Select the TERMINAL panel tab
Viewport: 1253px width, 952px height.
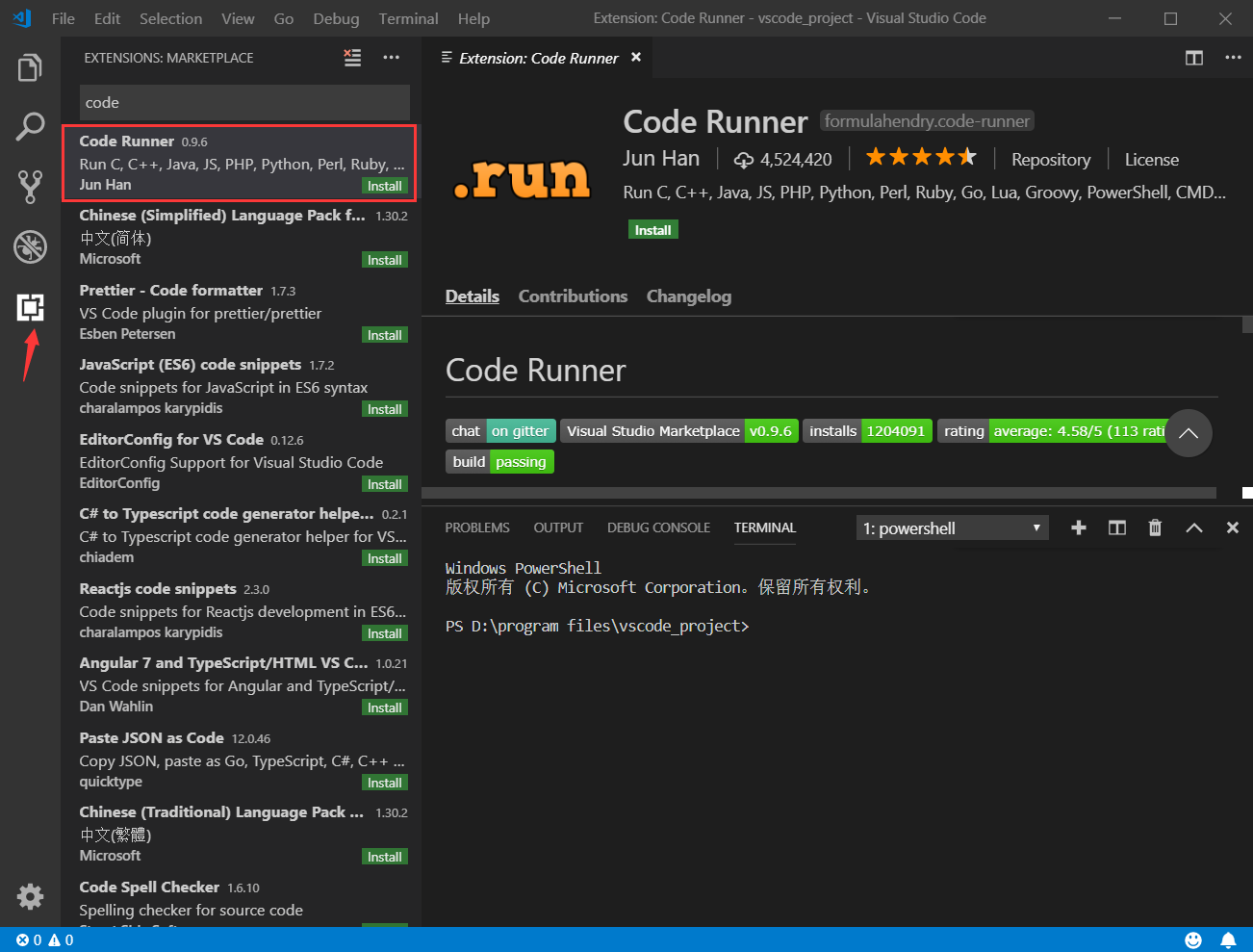tap(765, 527)
